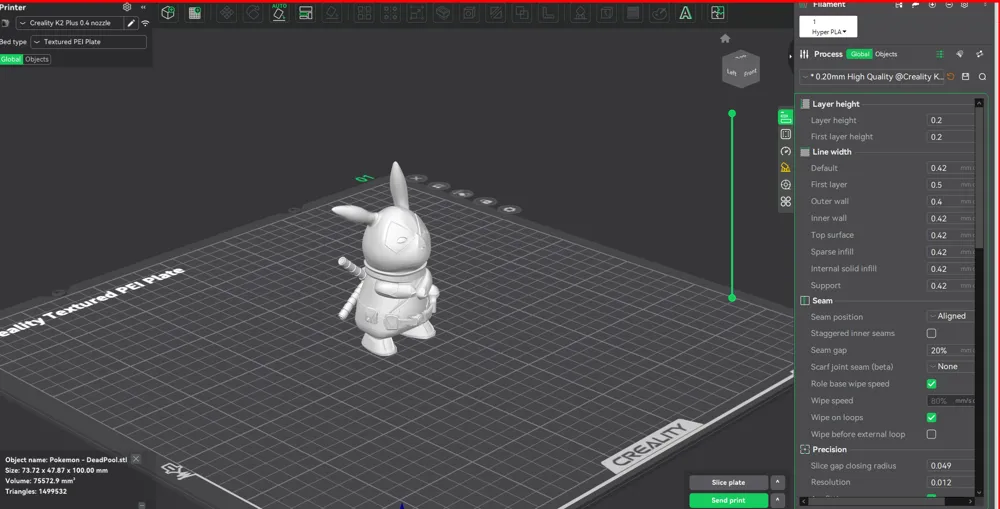
Task: Reset the process preset changes
Action: [950, 77]
